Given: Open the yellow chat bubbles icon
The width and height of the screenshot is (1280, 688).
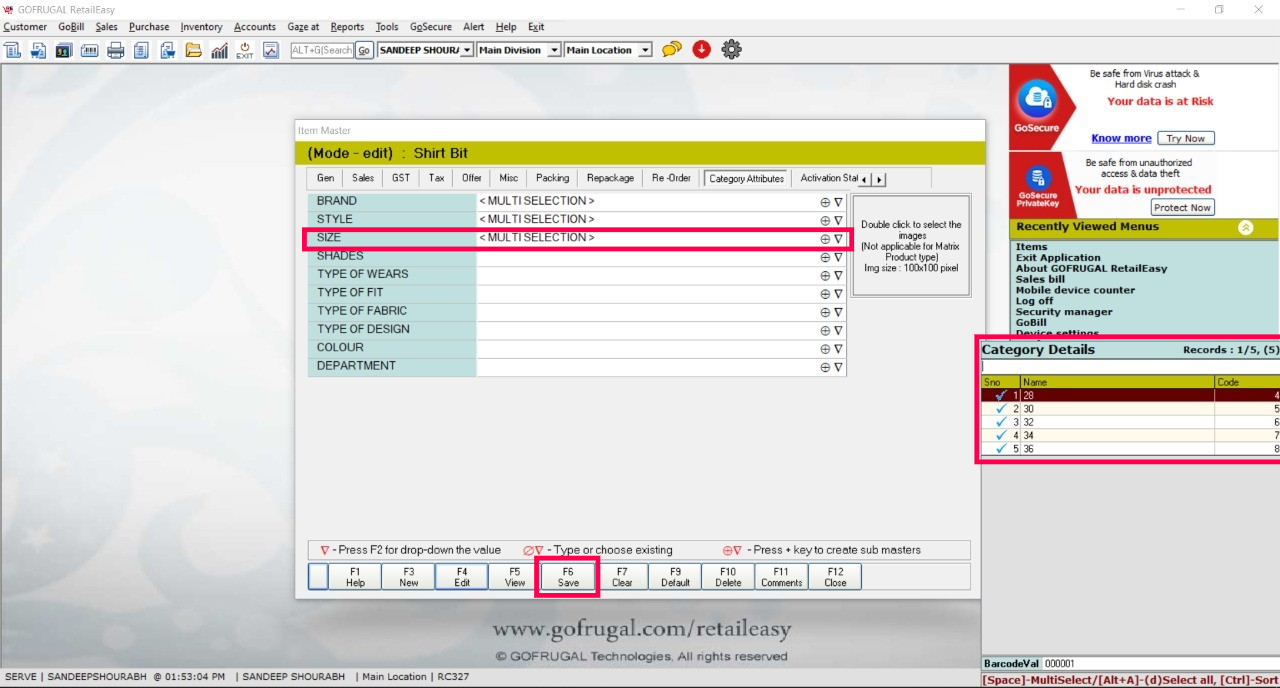Looking at the screenshot, I should pos(672,49).
